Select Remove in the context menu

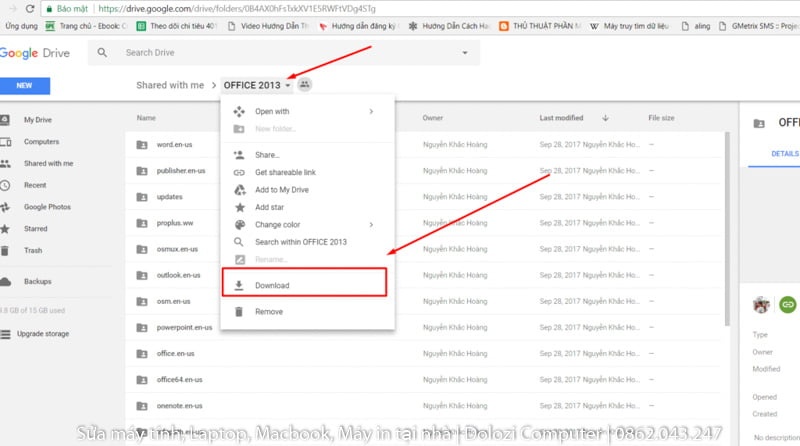(308, 311)
